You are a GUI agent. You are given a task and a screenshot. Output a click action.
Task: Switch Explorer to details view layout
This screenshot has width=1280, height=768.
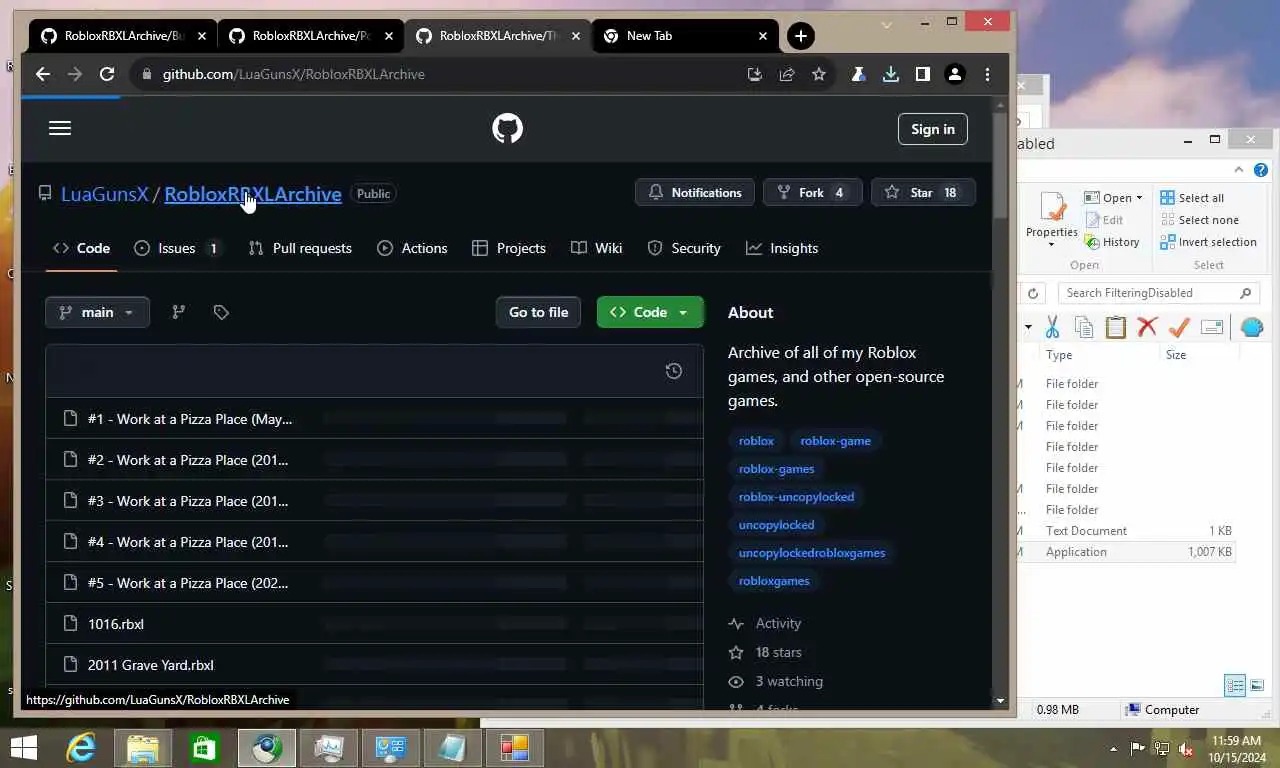click(1235, 686)
